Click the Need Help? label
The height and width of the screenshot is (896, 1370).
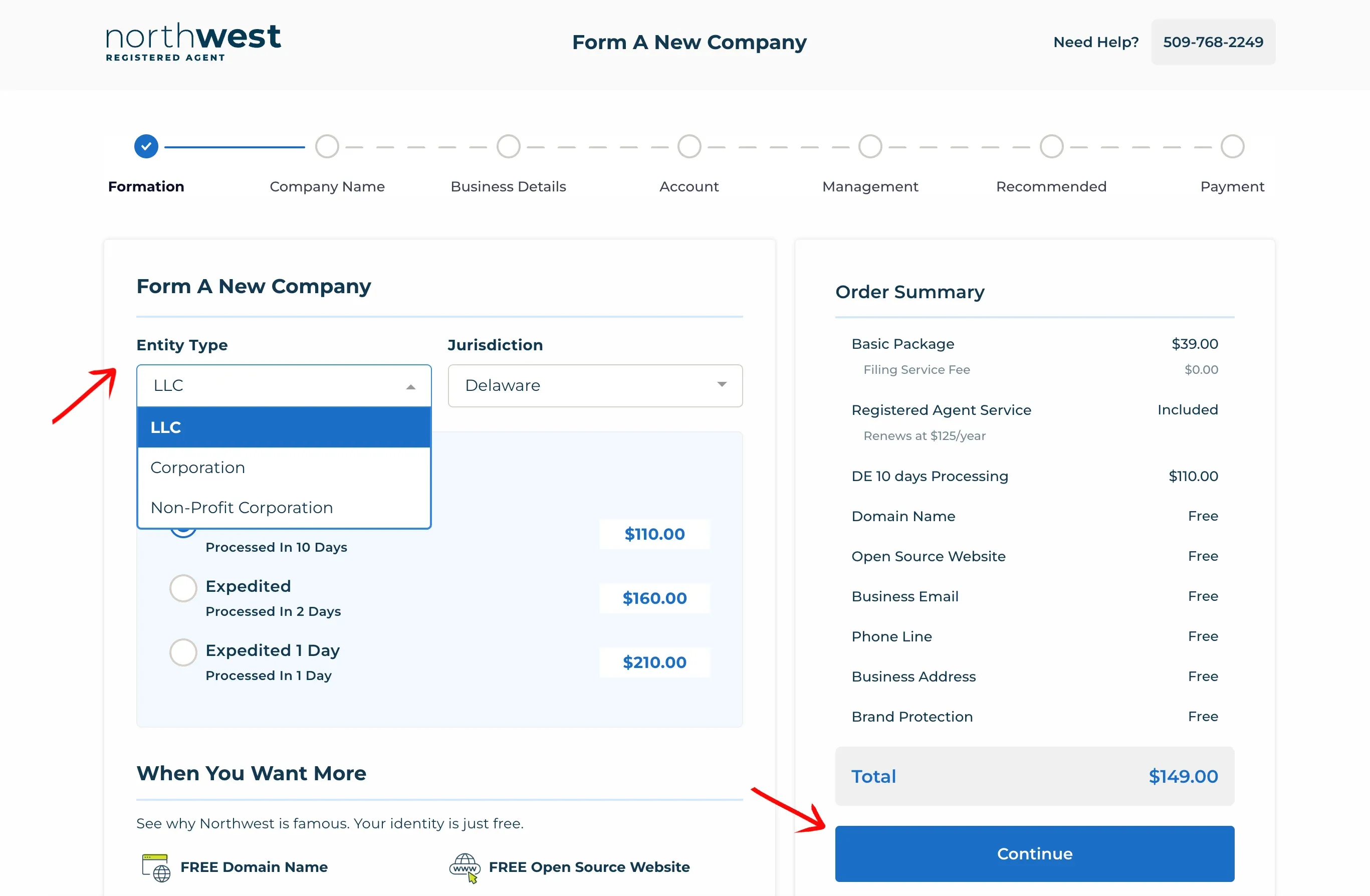click(1096, 42)
